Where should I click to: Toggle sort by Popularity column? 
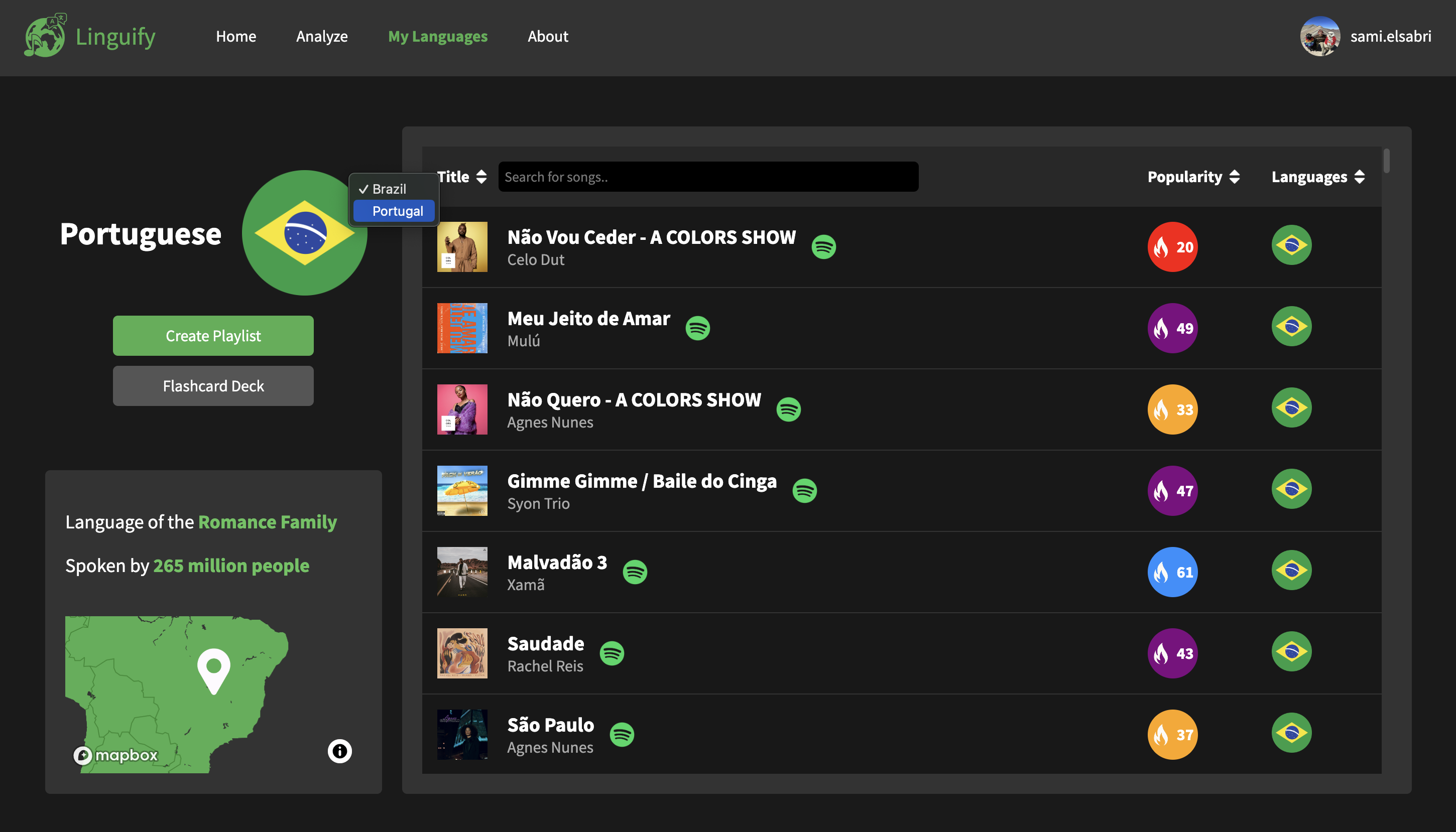1234,177
